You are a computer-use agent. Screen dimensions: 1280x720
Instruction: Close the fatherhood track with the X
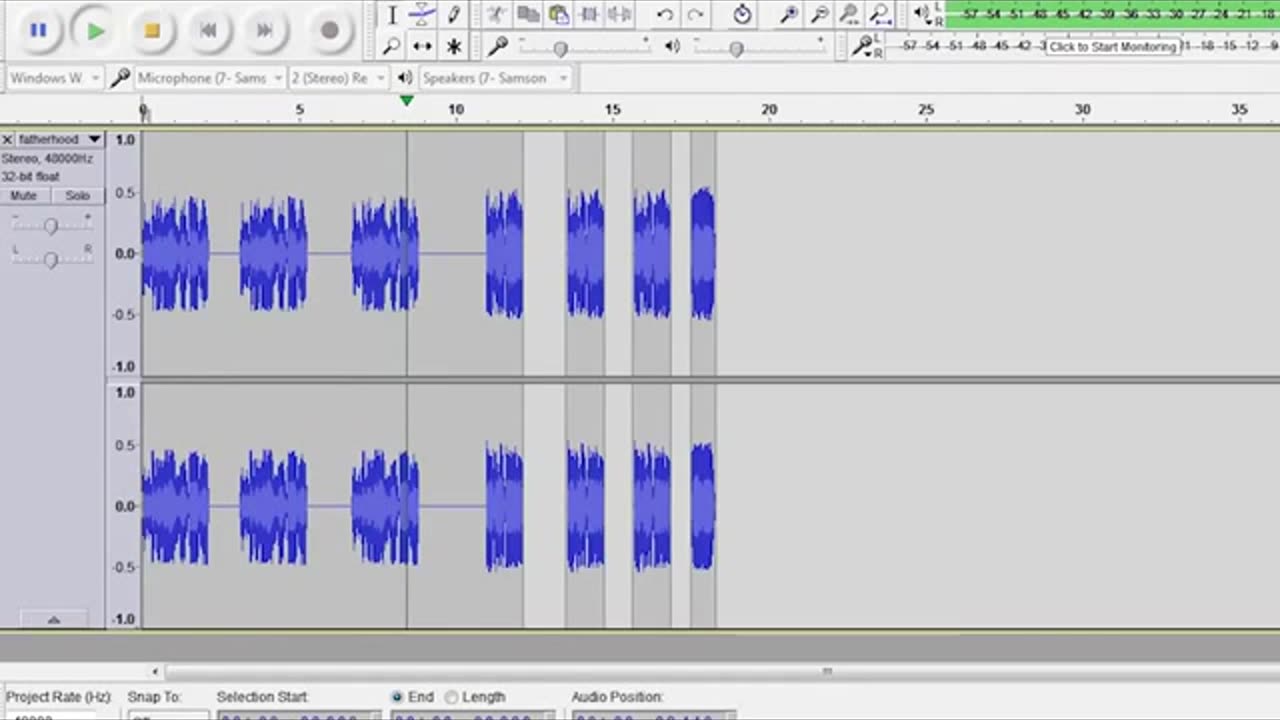click(7, 139)
